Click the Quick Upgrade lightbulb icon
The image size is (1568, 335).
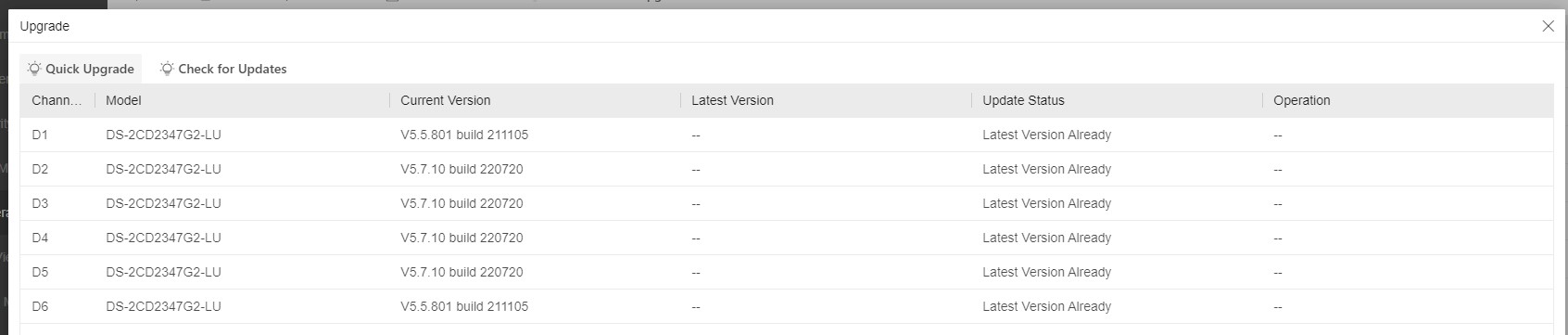(x=34, y=69)
